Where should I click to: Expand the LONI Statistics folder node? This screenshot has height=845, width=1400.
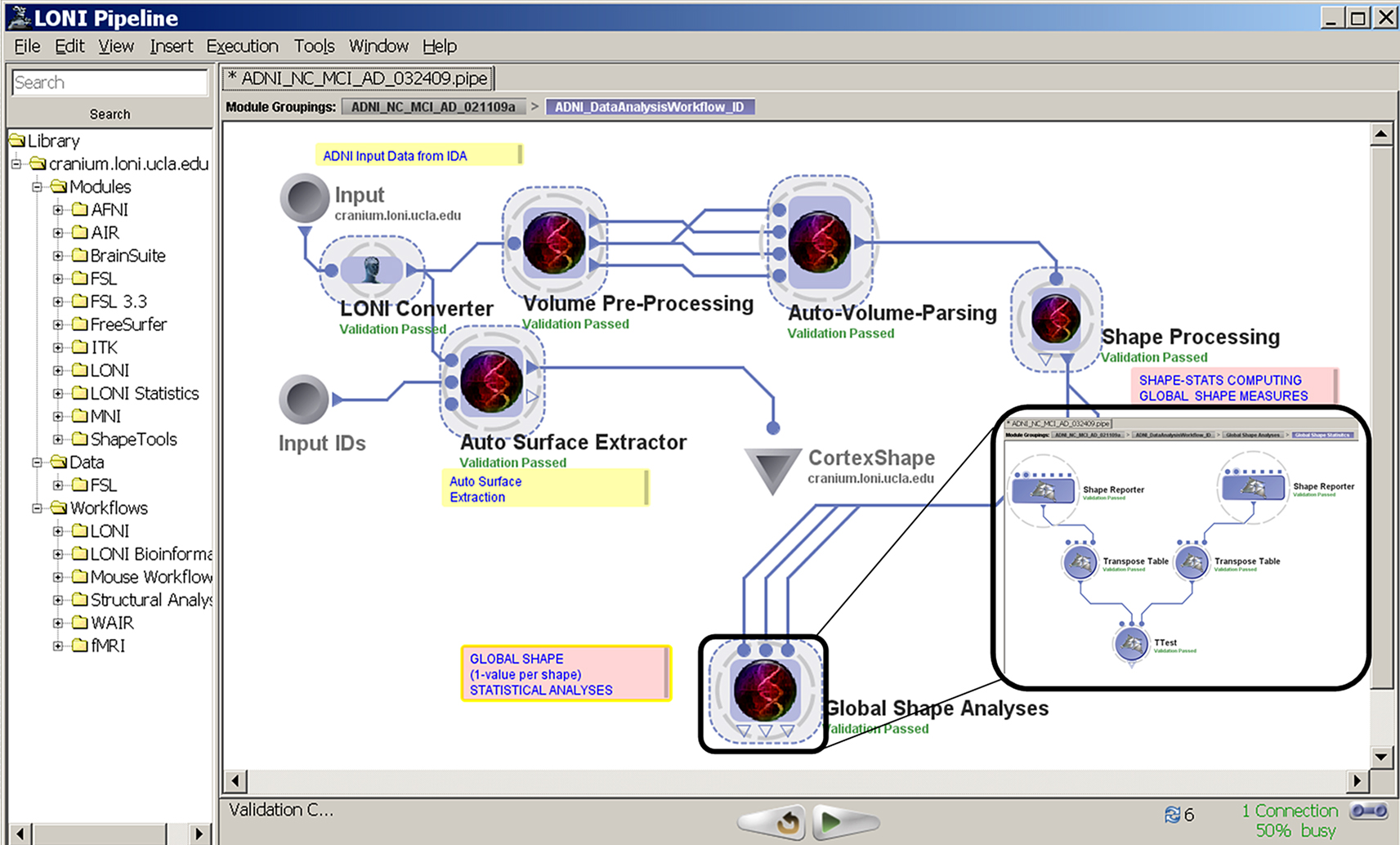58,393
